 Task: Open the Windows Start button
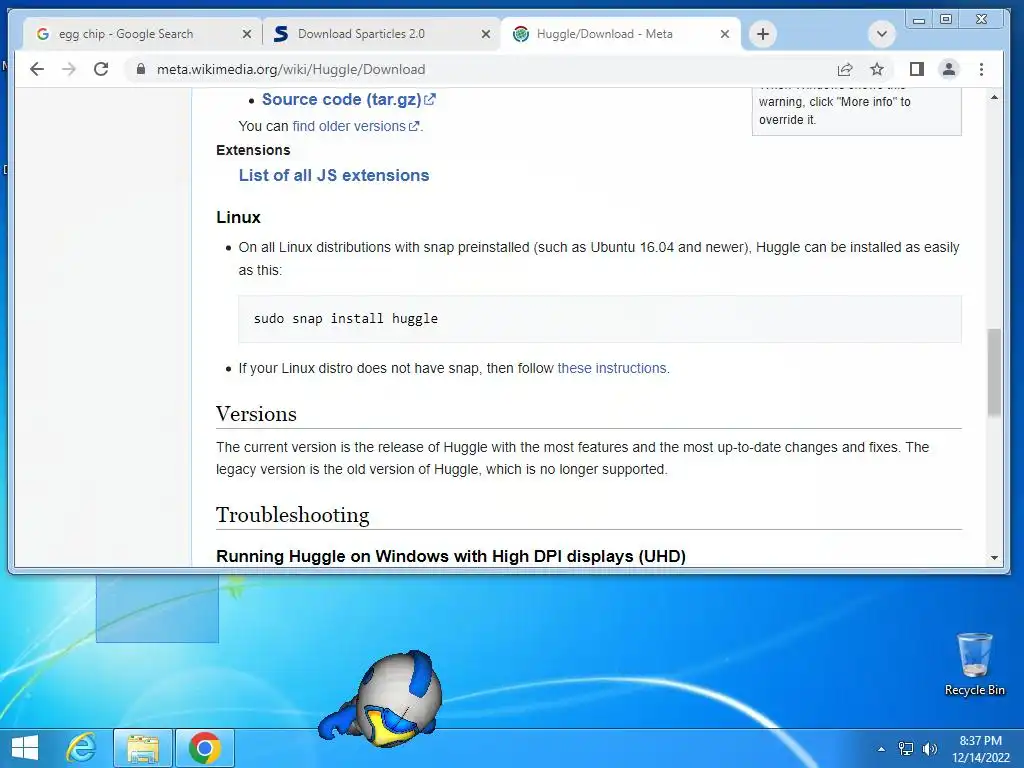click(x=25, y=748)
